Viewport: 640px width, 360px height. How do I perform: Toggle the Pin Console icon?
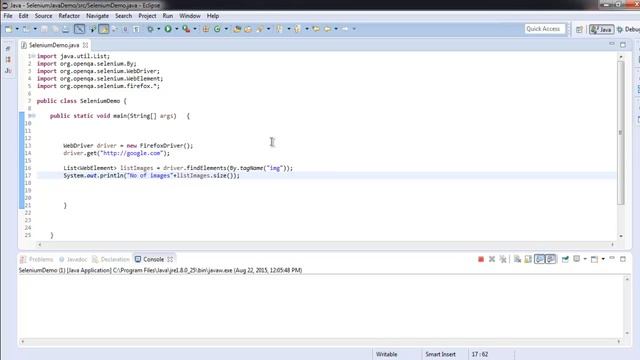tap(565, 259)
